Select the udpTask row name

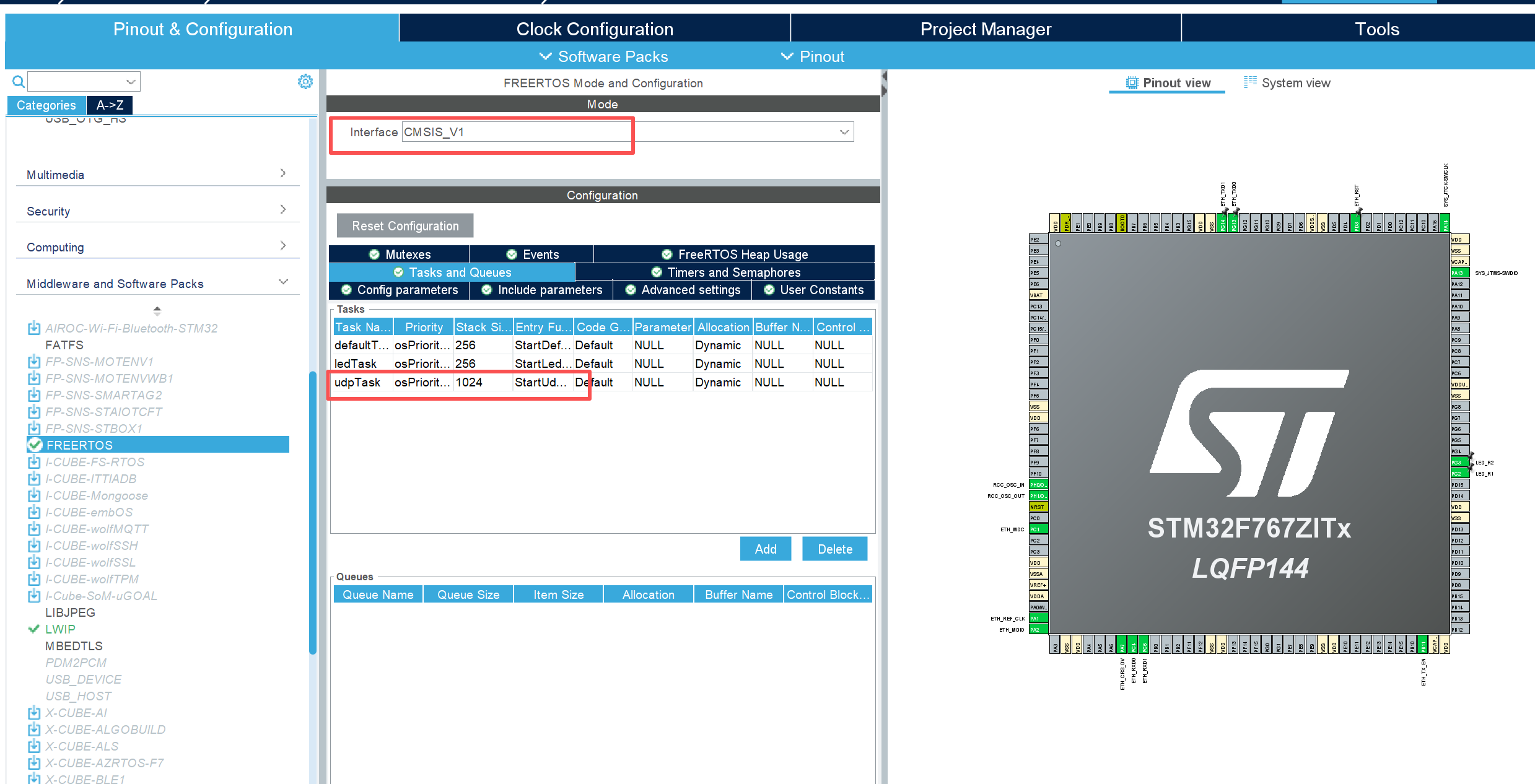tap(357, 382)
